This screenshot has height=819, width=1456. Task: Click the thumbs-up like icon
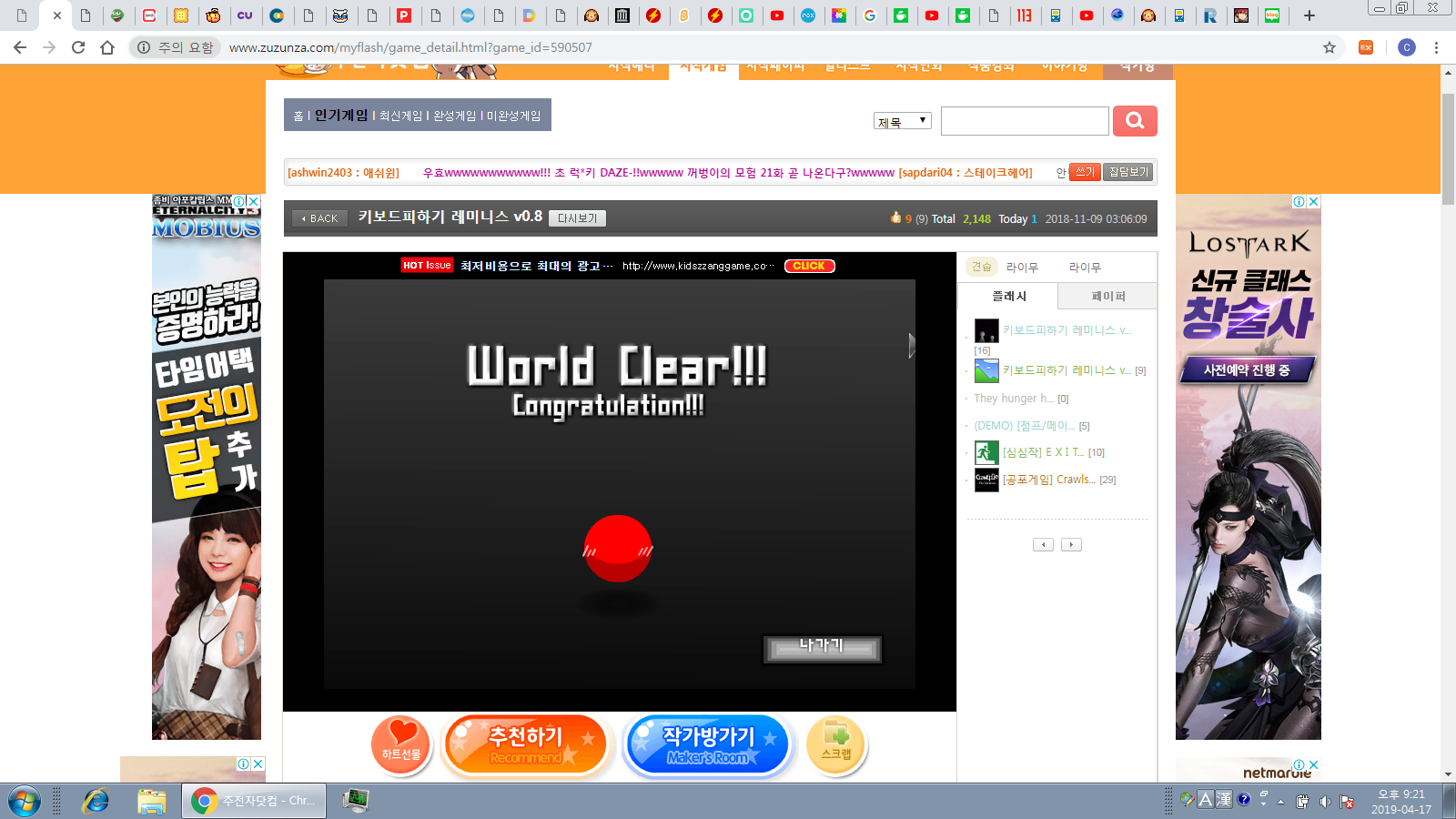895,217
